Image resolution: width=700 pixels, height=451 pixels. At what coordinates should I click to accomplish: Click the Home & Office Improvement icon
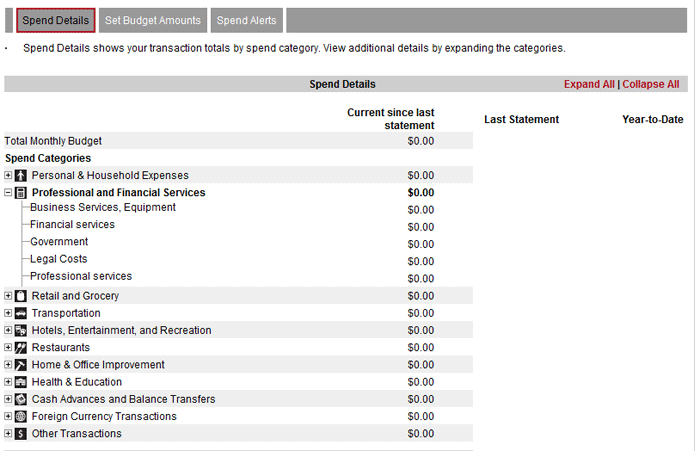21,365
